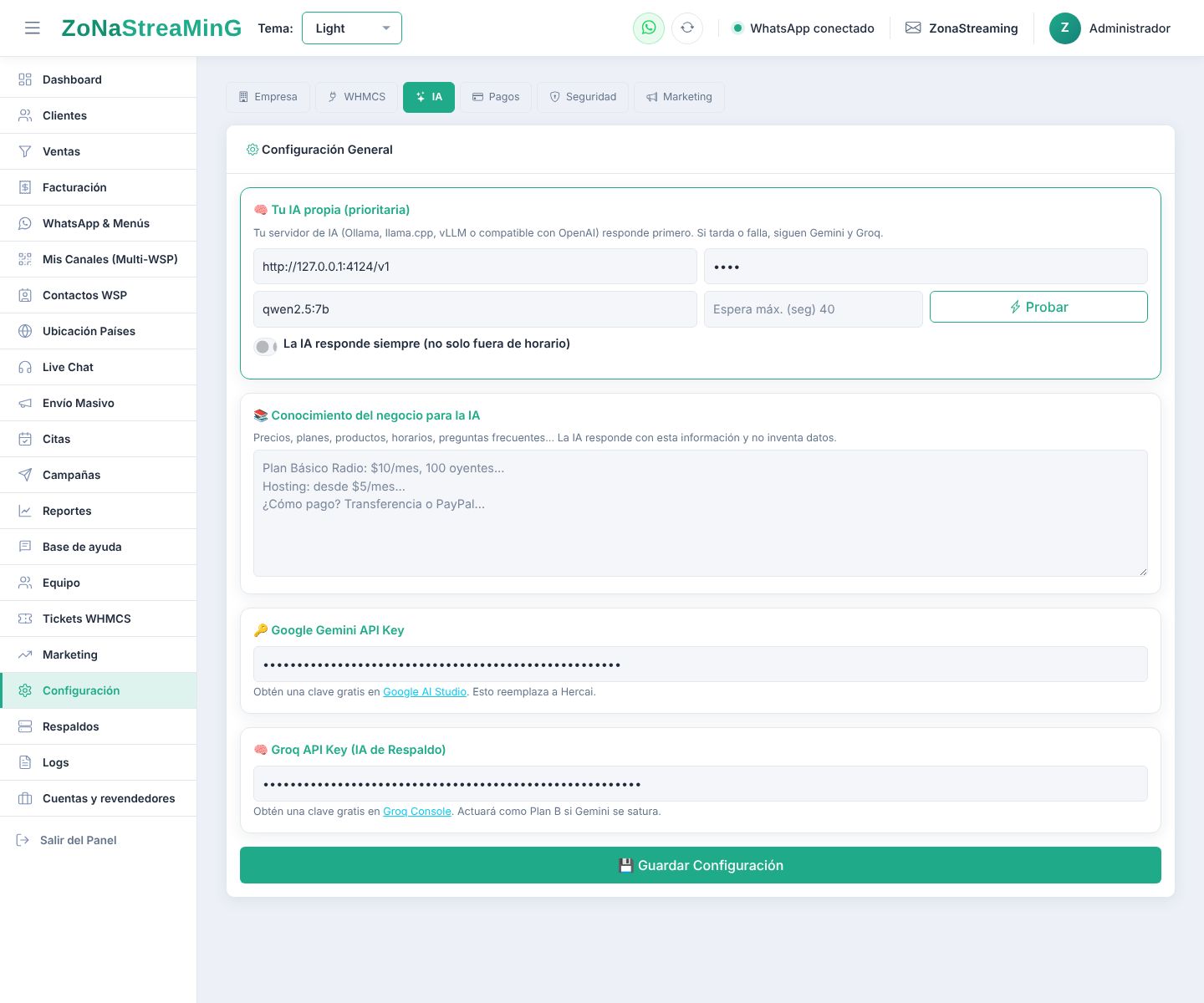Screen dimensions: 1204x1003
Task: Toggle "La IA responde siempre" switch
Action: [x=266, y=347]
